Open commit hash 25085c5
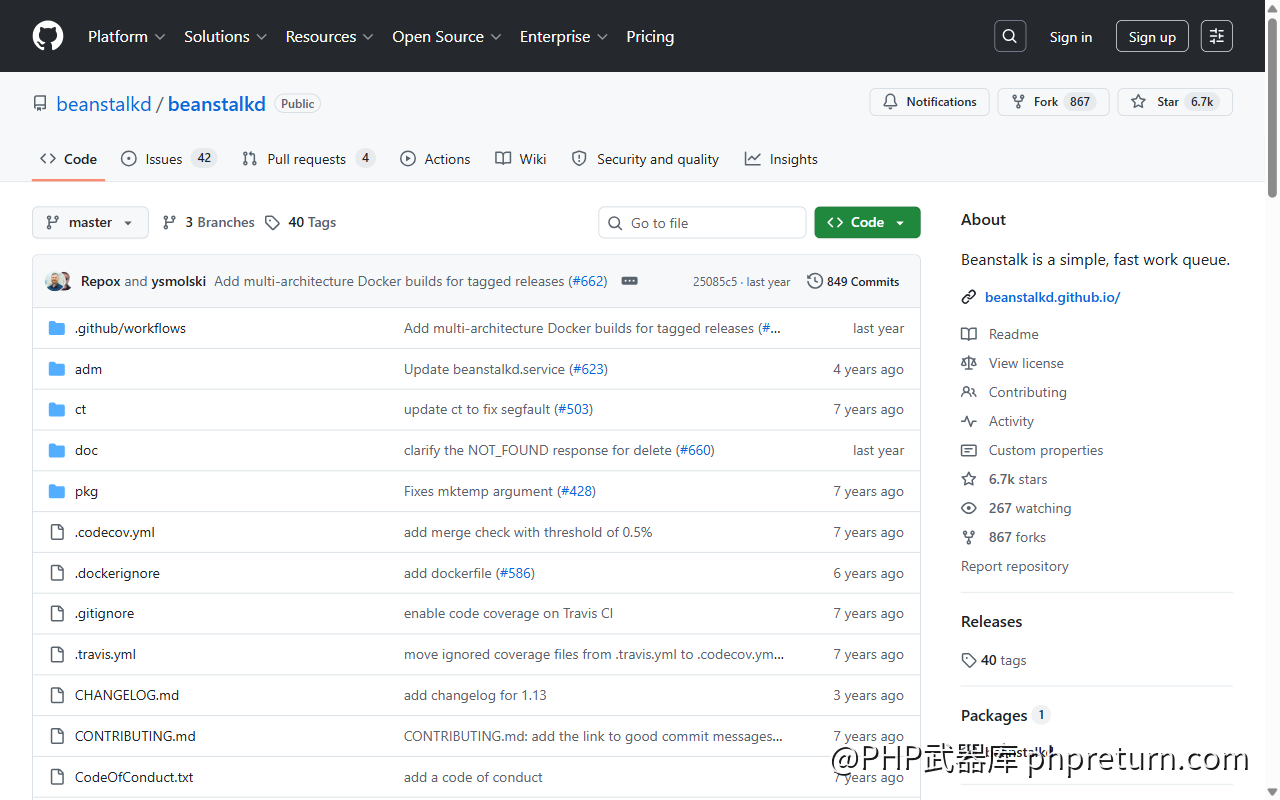 tap(715, 282)
